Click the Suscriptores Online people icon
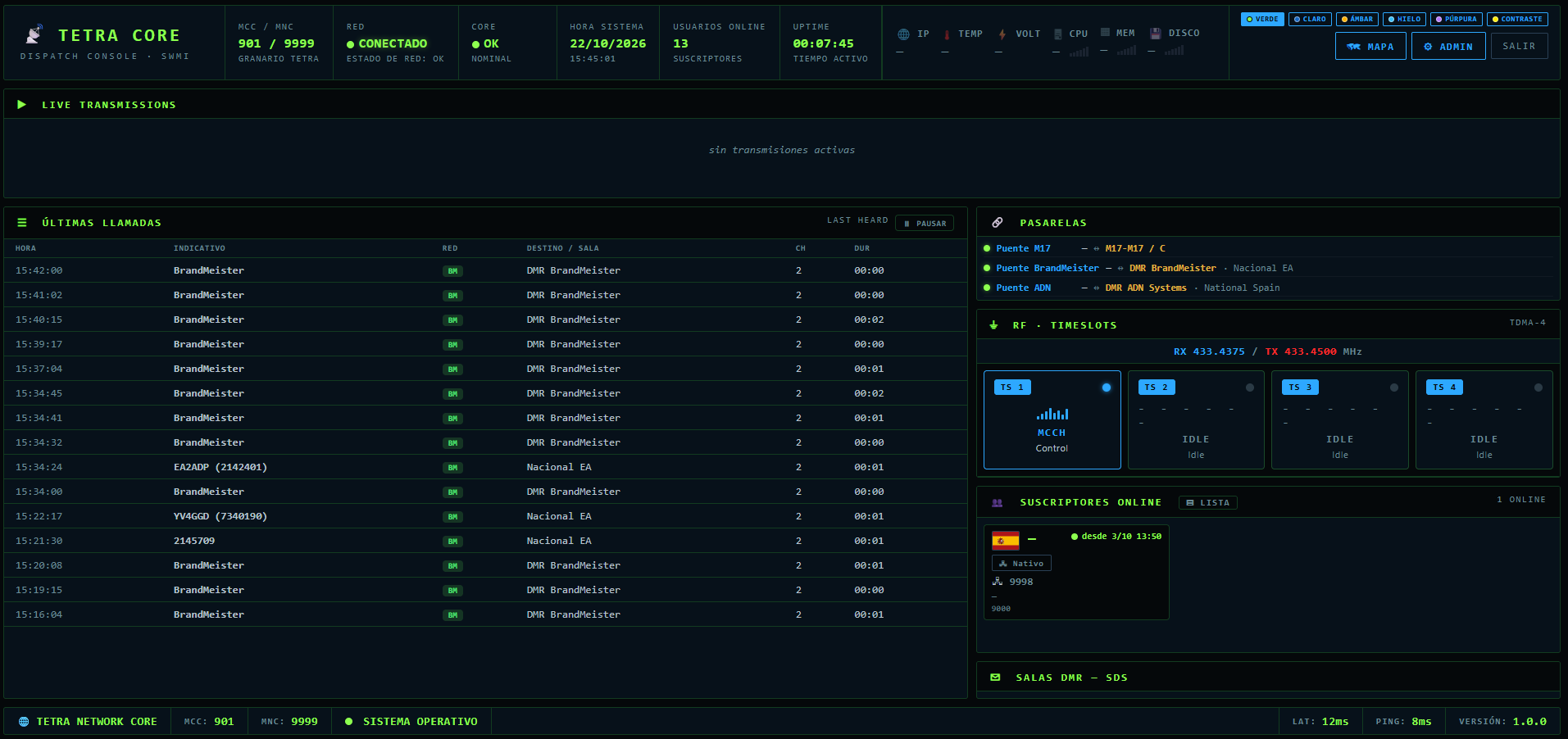1568x739 pixels. [998, 503]
